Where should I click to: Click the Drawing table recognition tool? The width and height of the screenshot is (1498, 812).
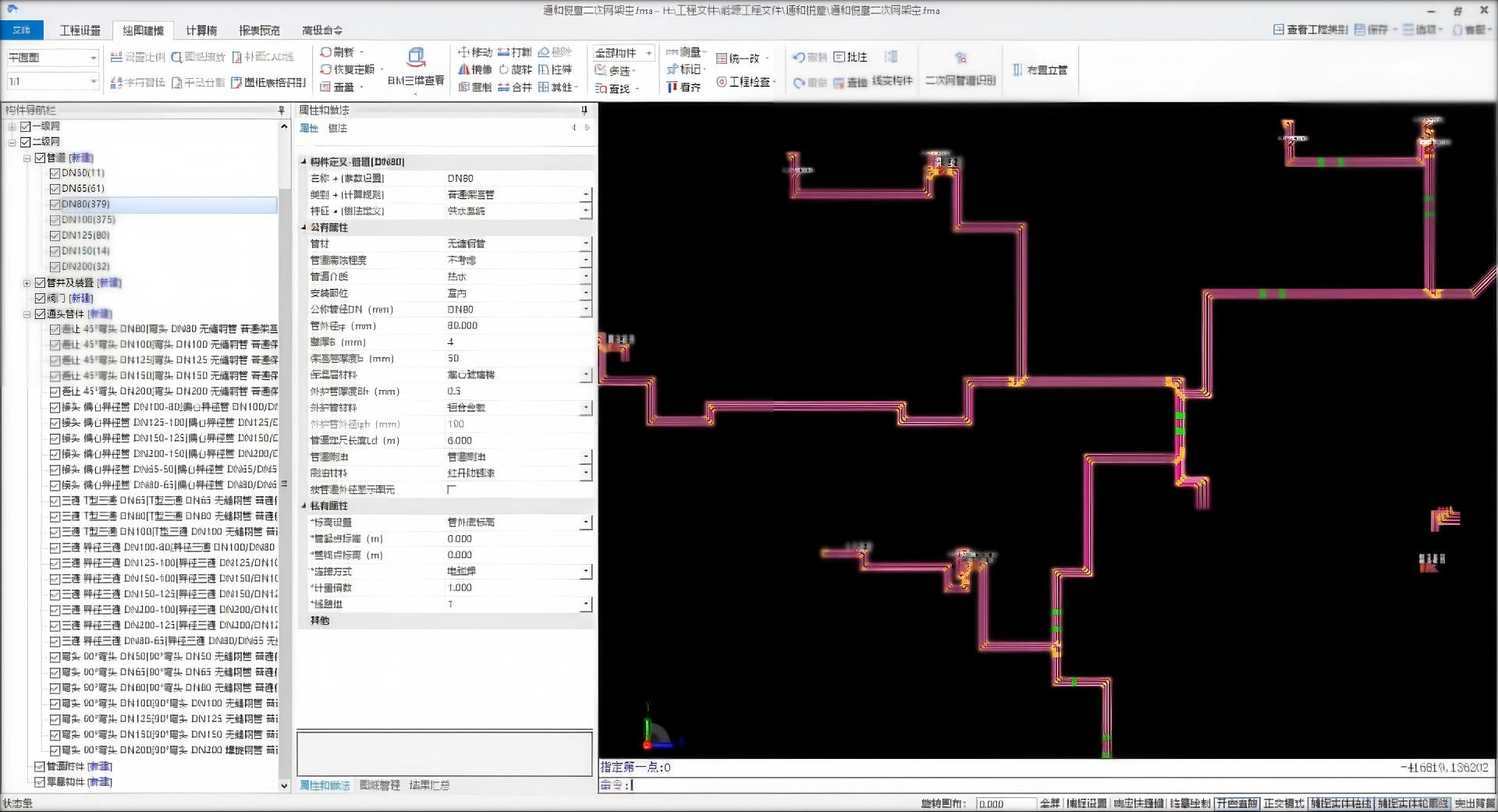pos(268,82)
